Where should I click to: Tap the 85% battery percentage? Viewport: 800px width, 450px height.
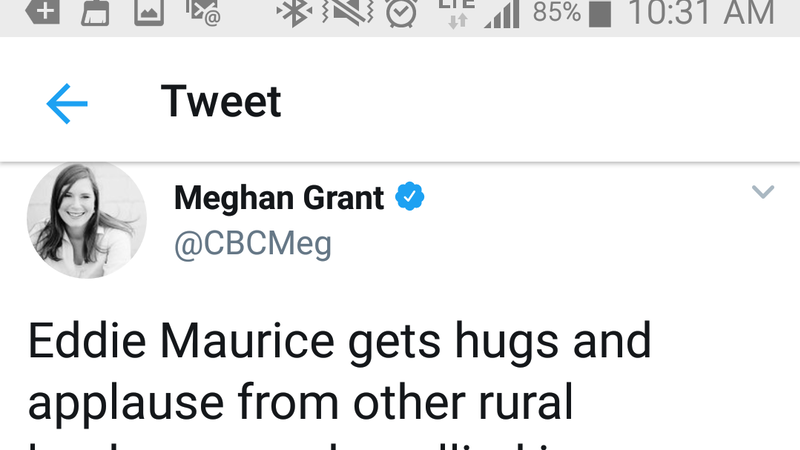click(x=558, y=13)
